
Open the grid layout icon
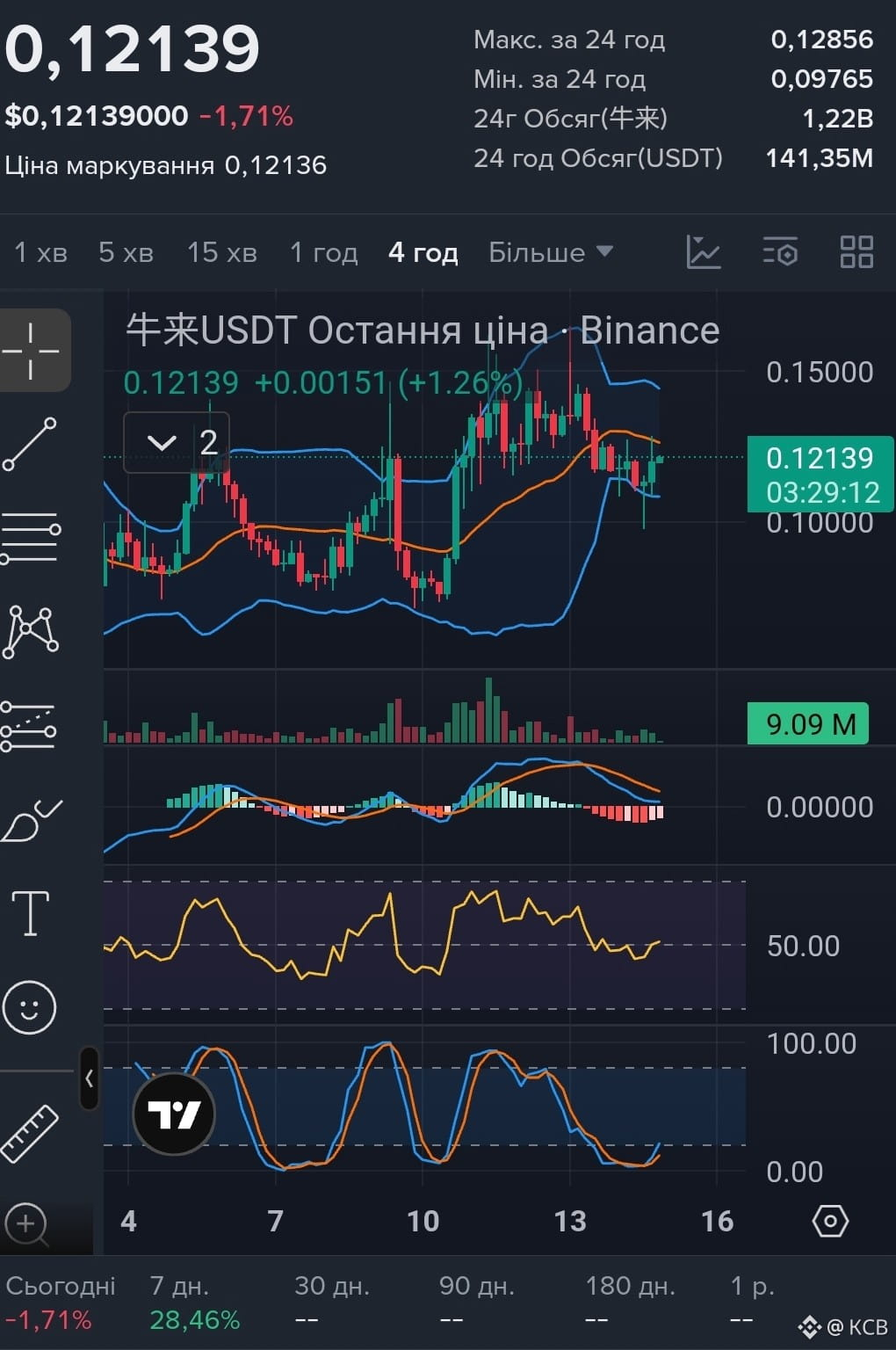[x=856, y=252]
